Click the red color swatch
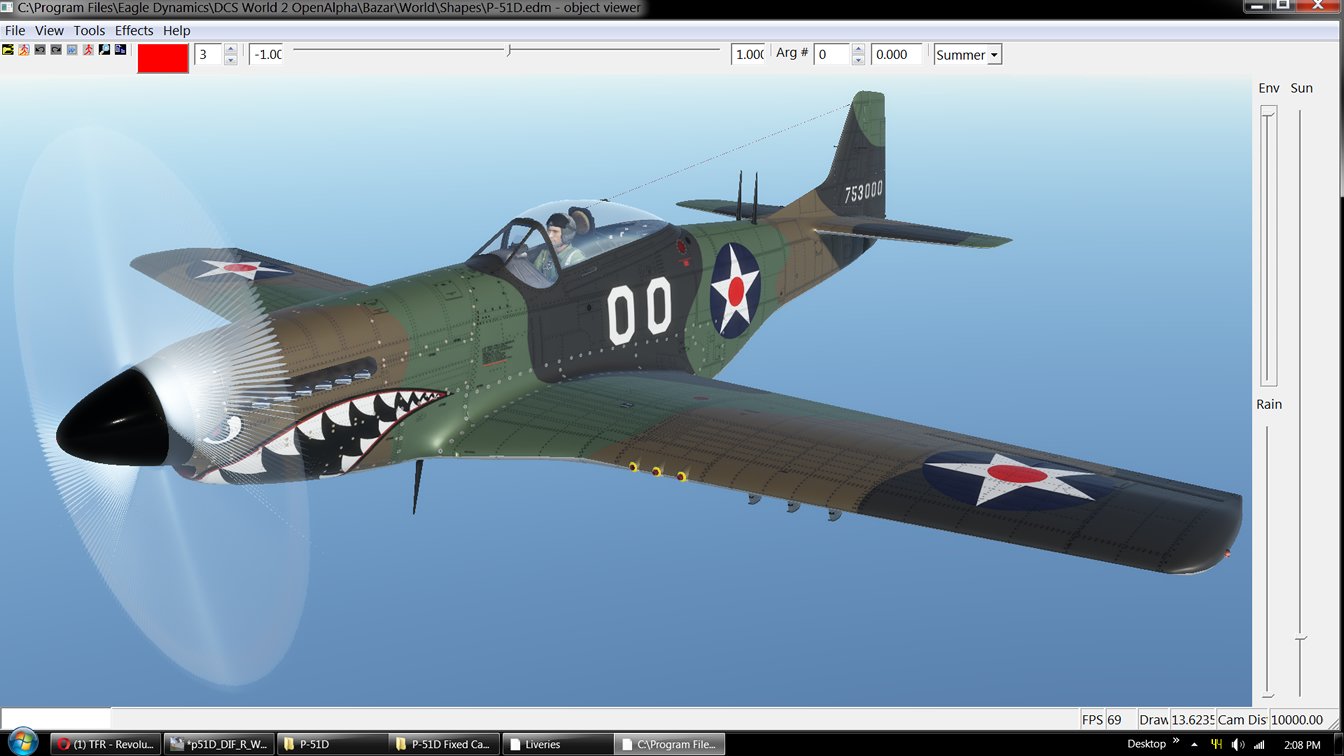The height and width of the screenshot is (756, 1344). [x=163, y=58]
